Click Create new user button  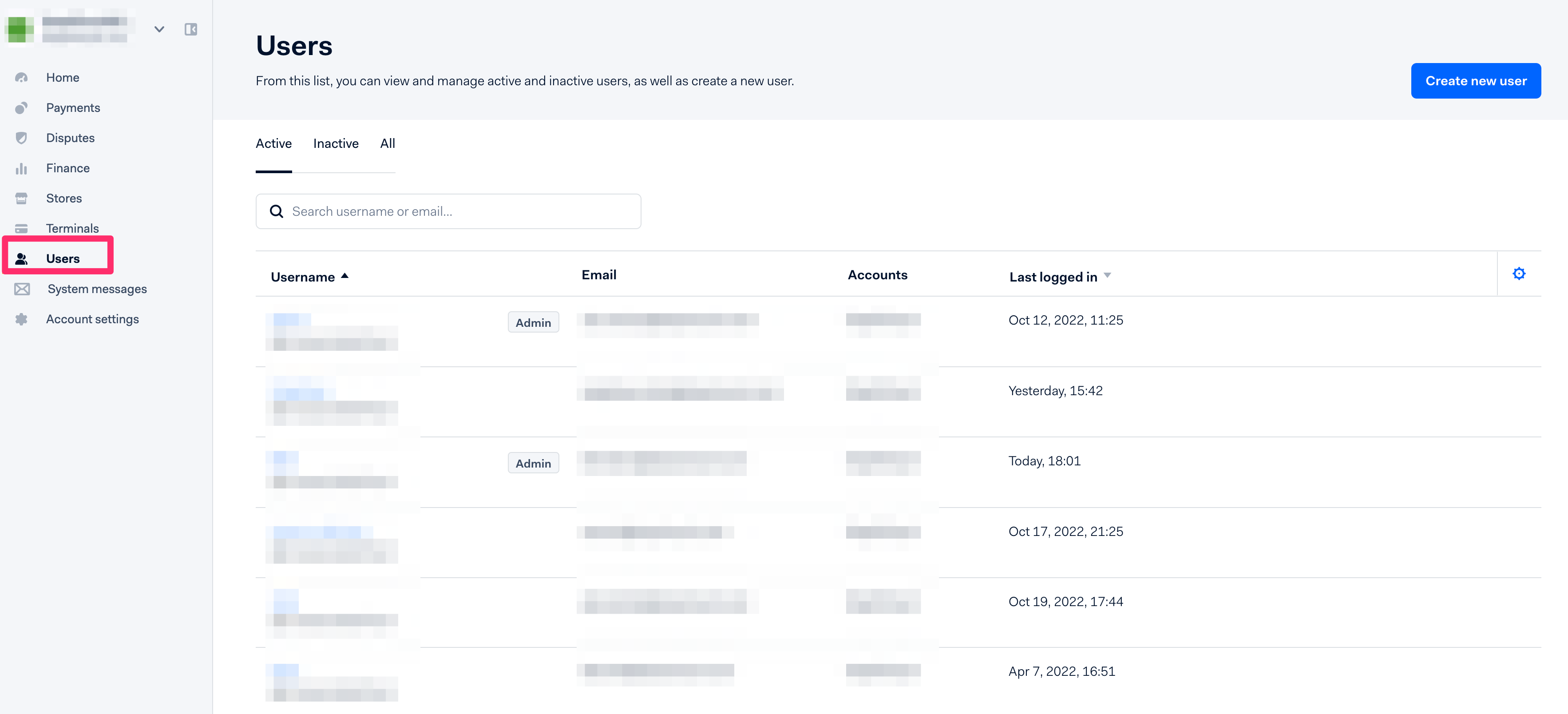[1476, 80]
